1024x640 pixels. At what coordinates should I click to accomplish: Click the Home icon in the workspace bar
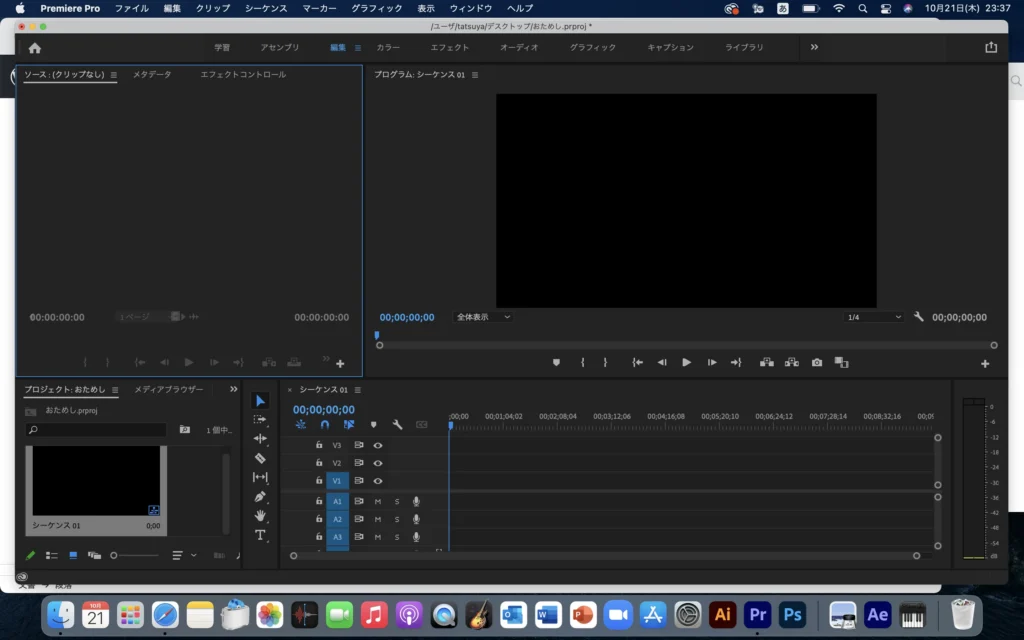click(35, 47)
